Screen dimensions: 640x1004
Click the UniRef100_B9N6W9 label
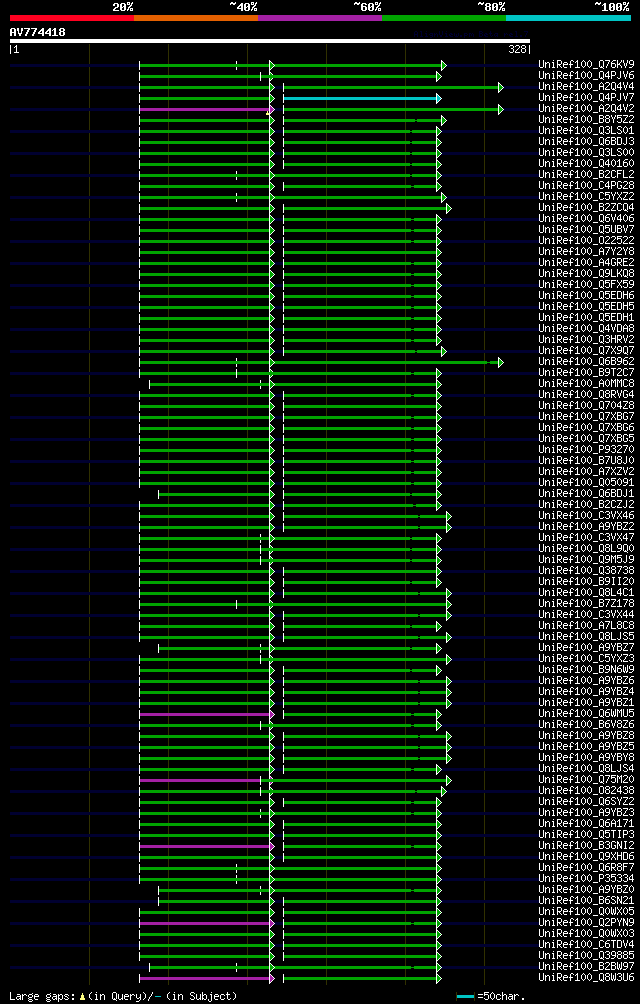pos(586,670)
